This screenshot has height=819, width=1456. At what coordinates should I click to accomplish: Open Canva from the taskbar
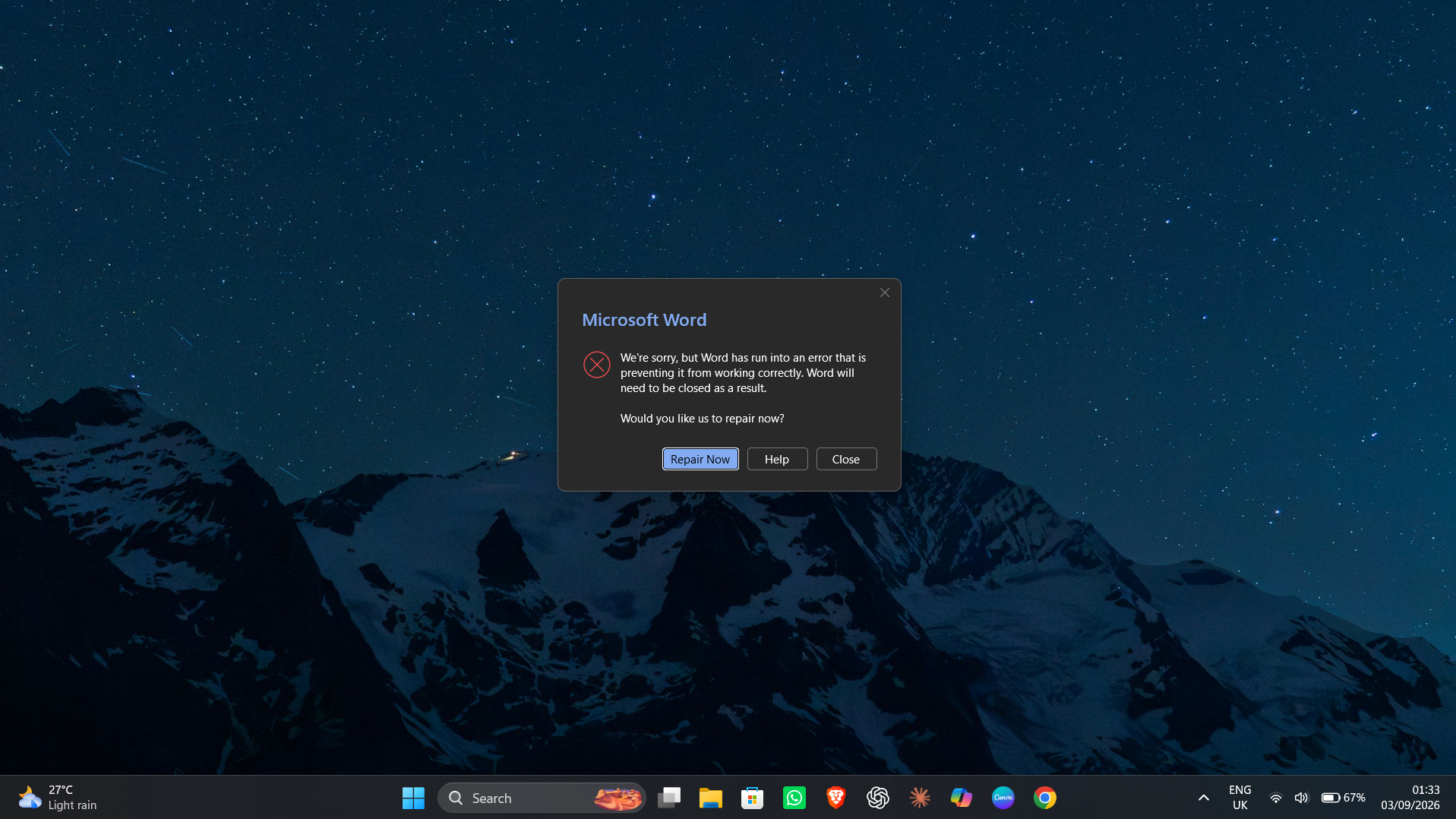pos(1003,798)
